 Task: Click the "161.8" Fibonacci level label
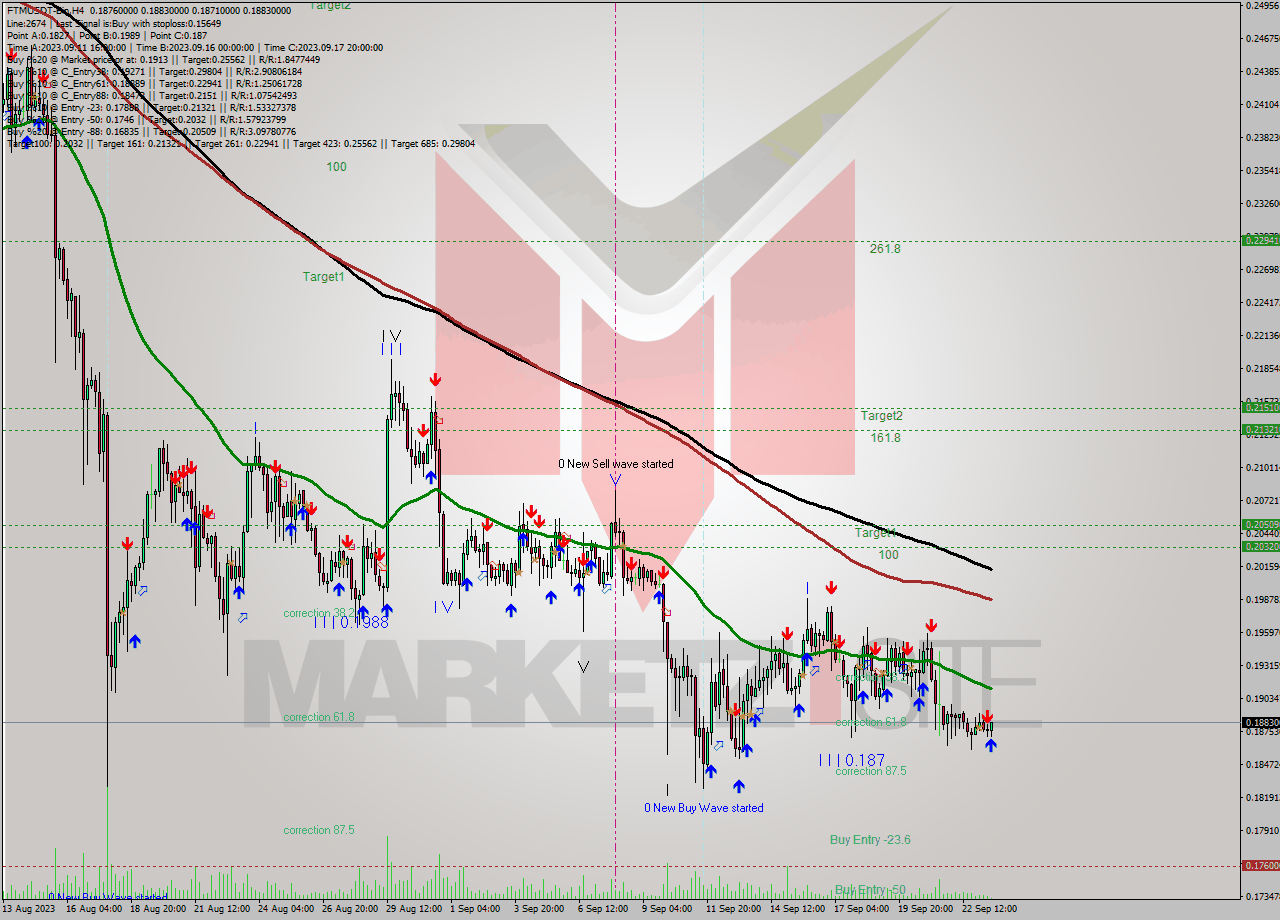point(885,438)
